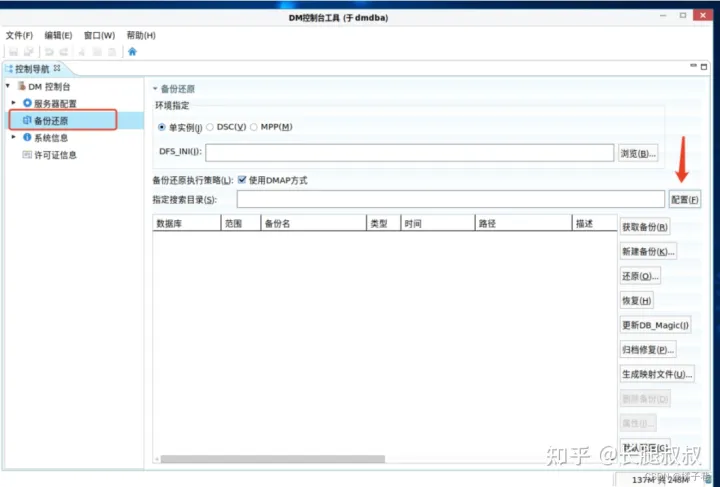
Task: Expand the 服务器配置 tree node
Action: pyautogui.click(x=13, y=103)
